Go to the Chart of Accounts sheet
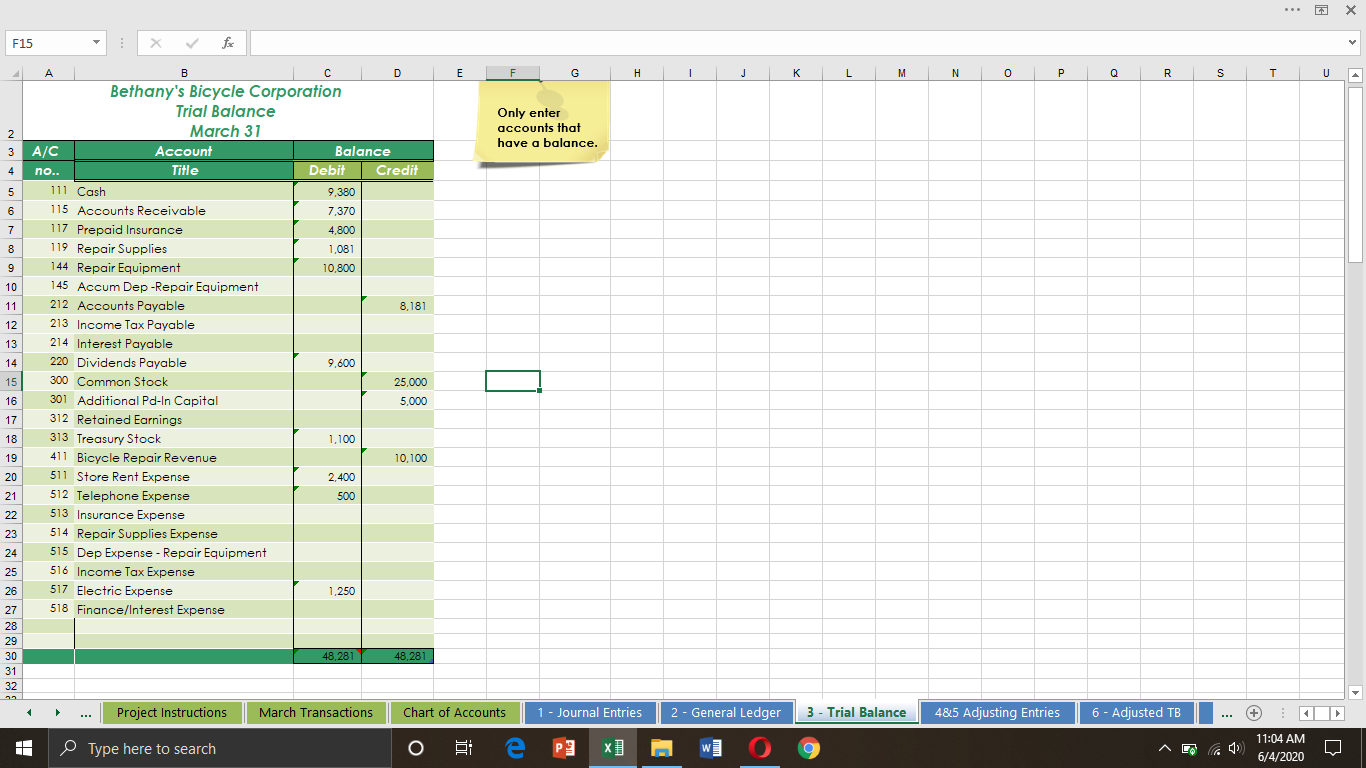This screenshot has width=1366, height=768. 455,713
